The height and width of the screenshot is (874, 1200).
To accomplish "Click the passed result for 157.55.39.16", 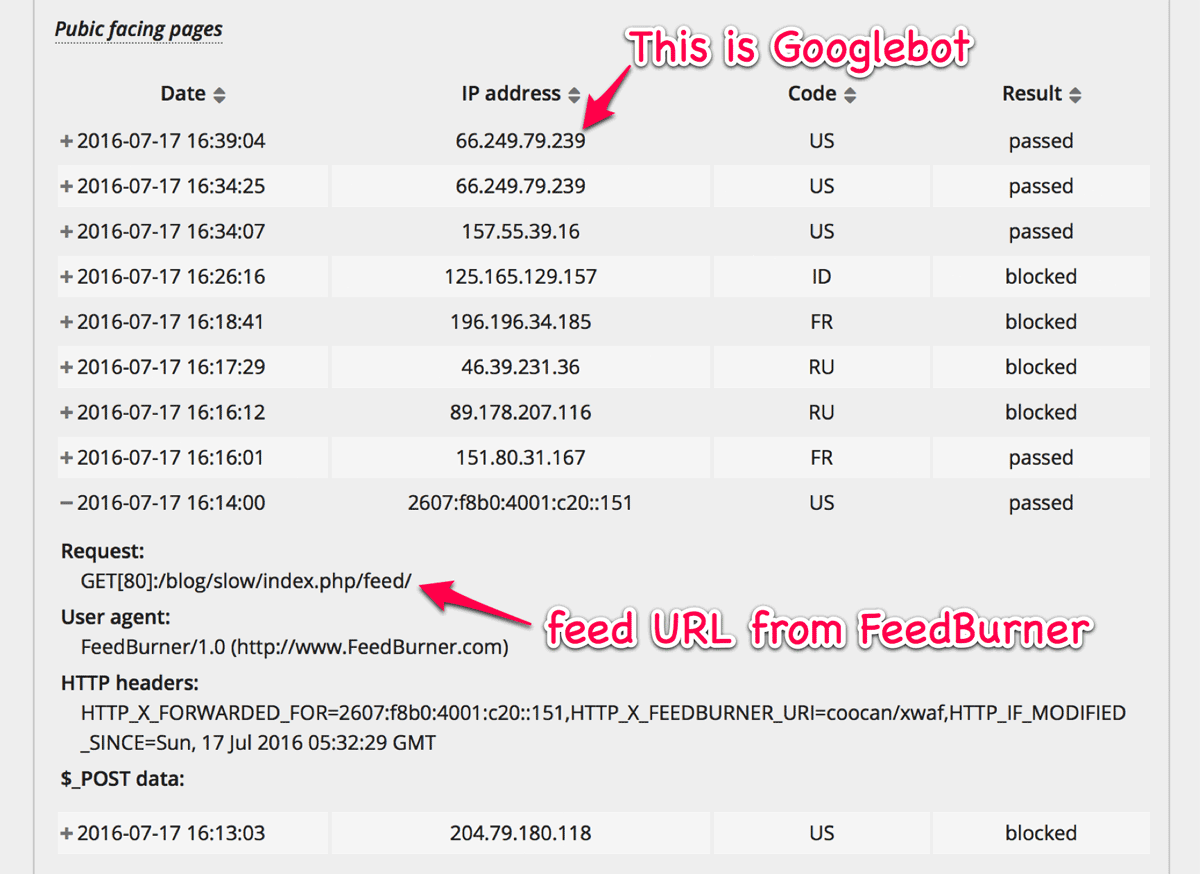I will (1041, 231).
